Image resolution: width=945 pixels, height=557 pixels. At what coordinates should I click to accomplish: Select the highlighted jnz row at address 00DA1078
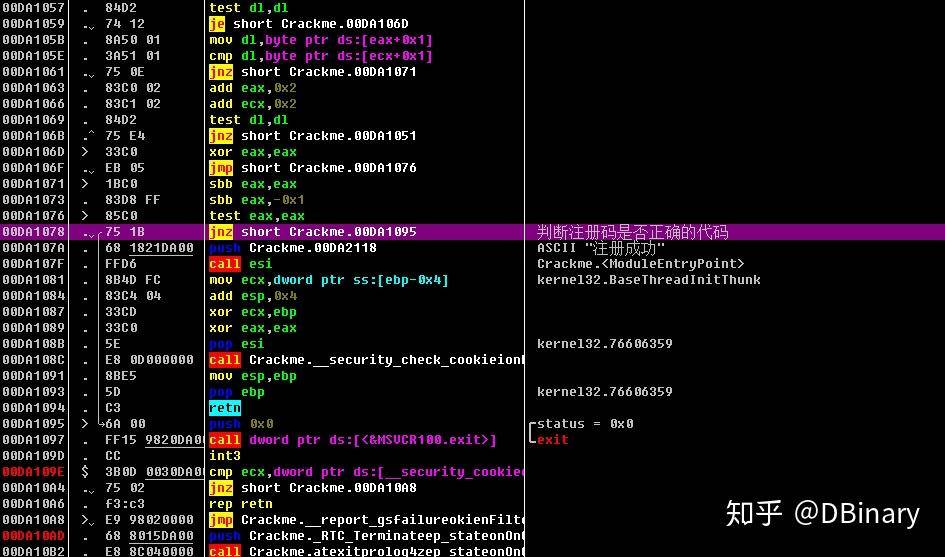point(472,232)
